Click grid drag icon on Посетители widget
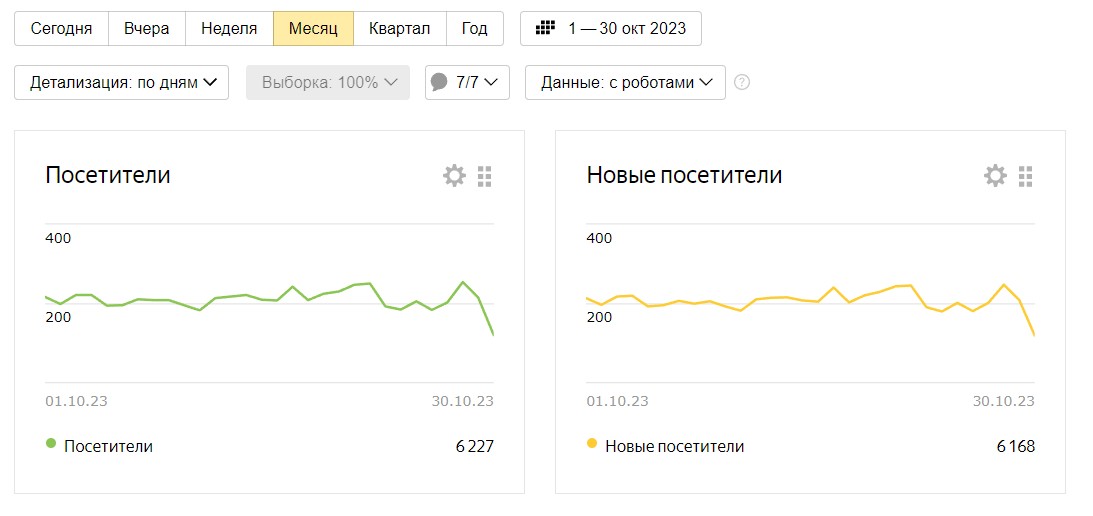The height and width of the screenshot is (516, 1093). [x=485, y=176]
